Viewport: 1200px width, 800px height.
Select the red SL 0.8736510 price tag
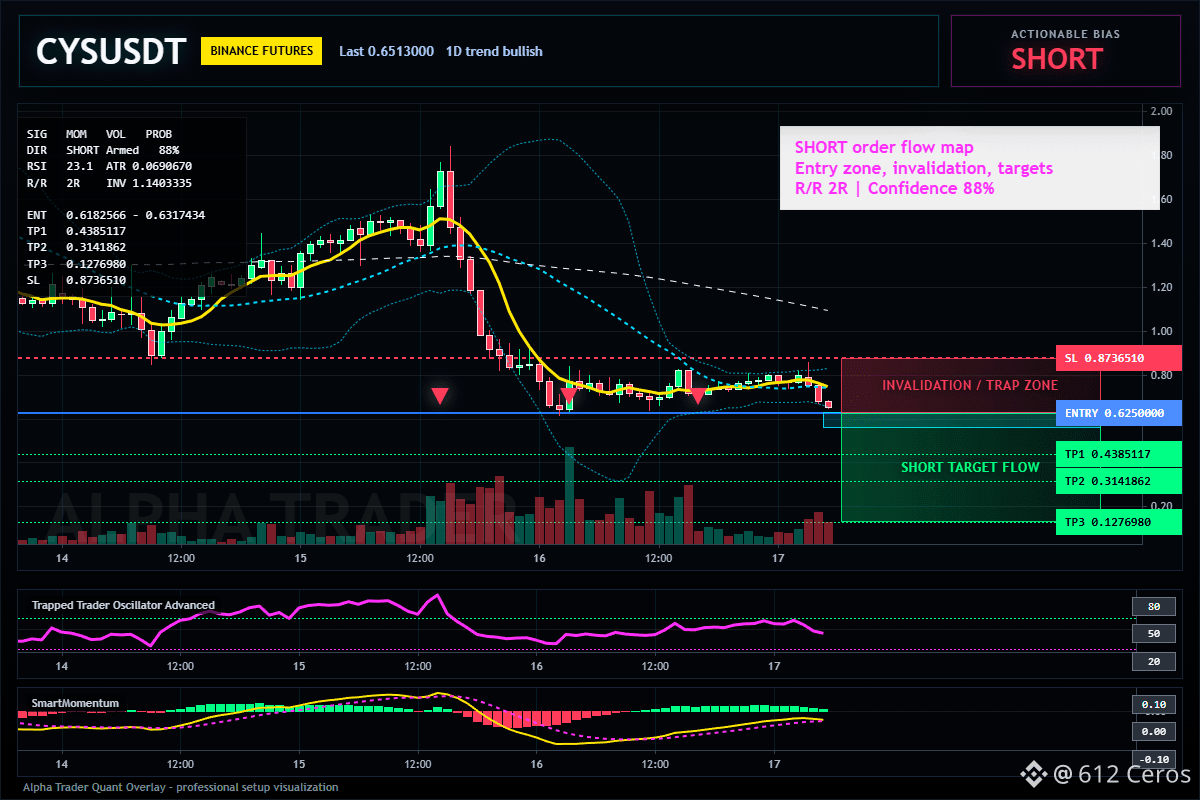(x=1119, y=358)
